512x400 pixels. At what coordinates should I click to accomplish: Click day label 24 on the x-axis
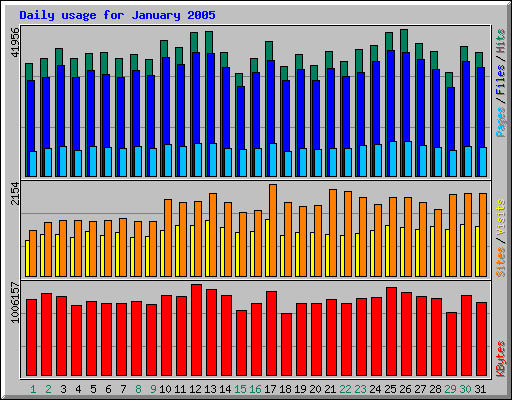[375, 389]
